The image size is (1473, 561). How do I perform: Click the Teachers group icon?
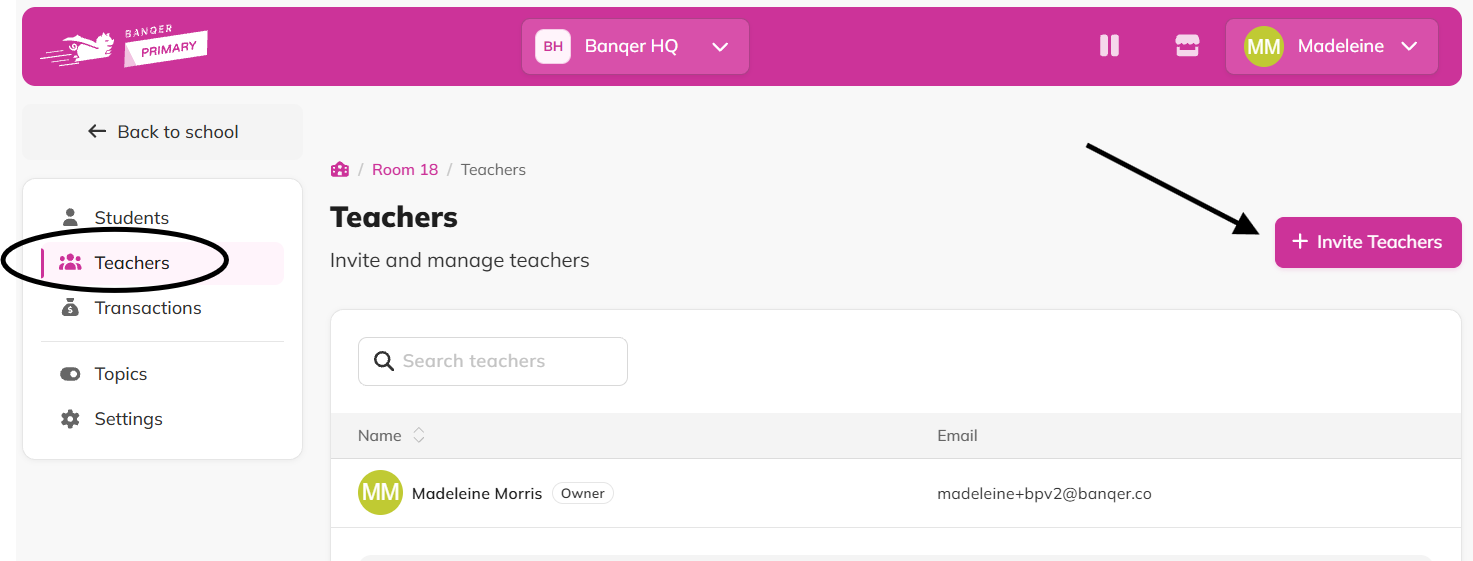(x=70, y=263)
